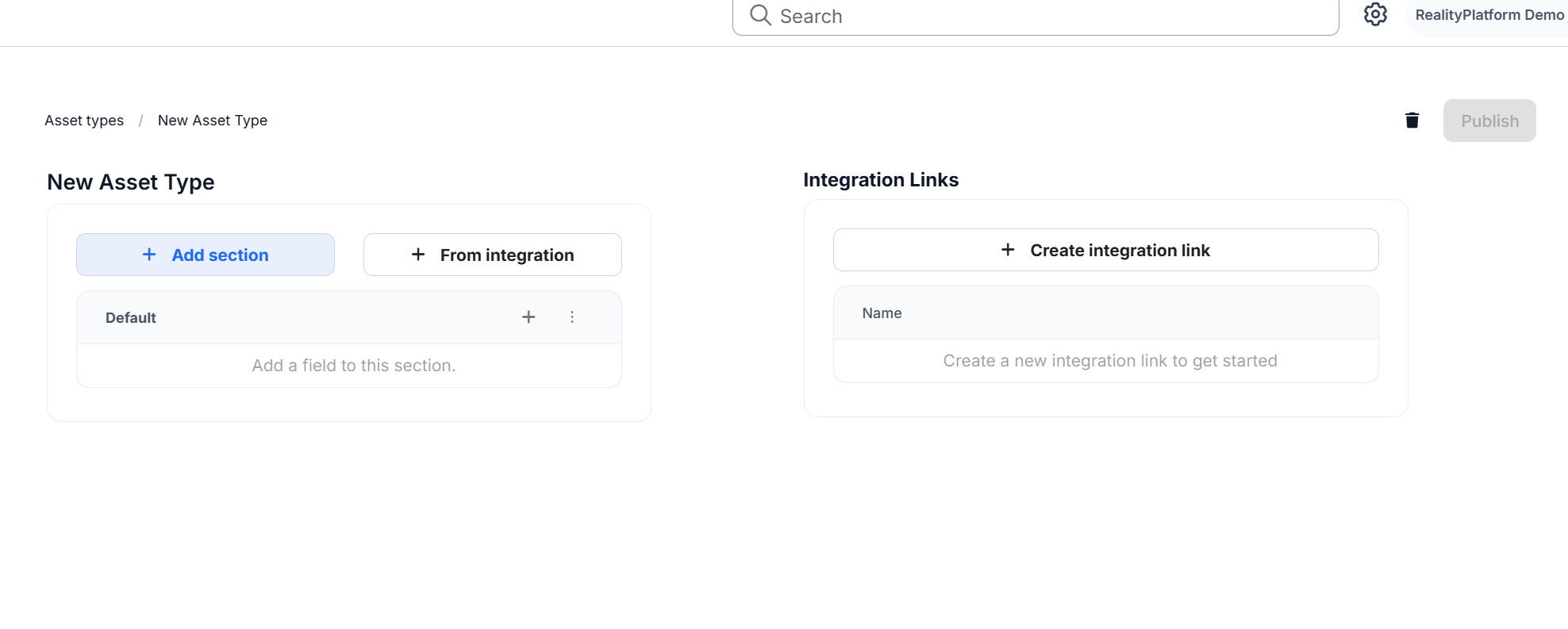
Task: Select the Default section title
Action: [x=131, y=318]
